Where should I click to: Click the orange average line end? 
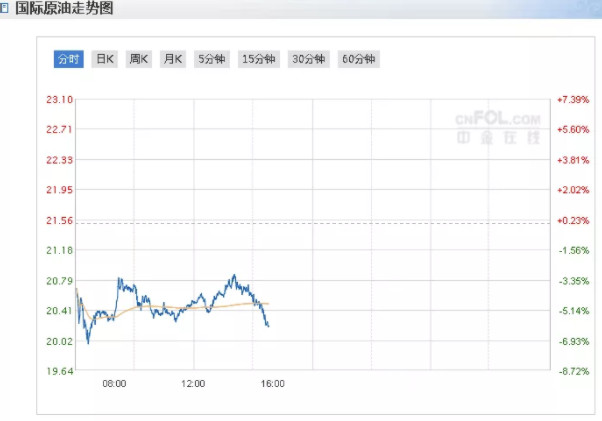268,304
